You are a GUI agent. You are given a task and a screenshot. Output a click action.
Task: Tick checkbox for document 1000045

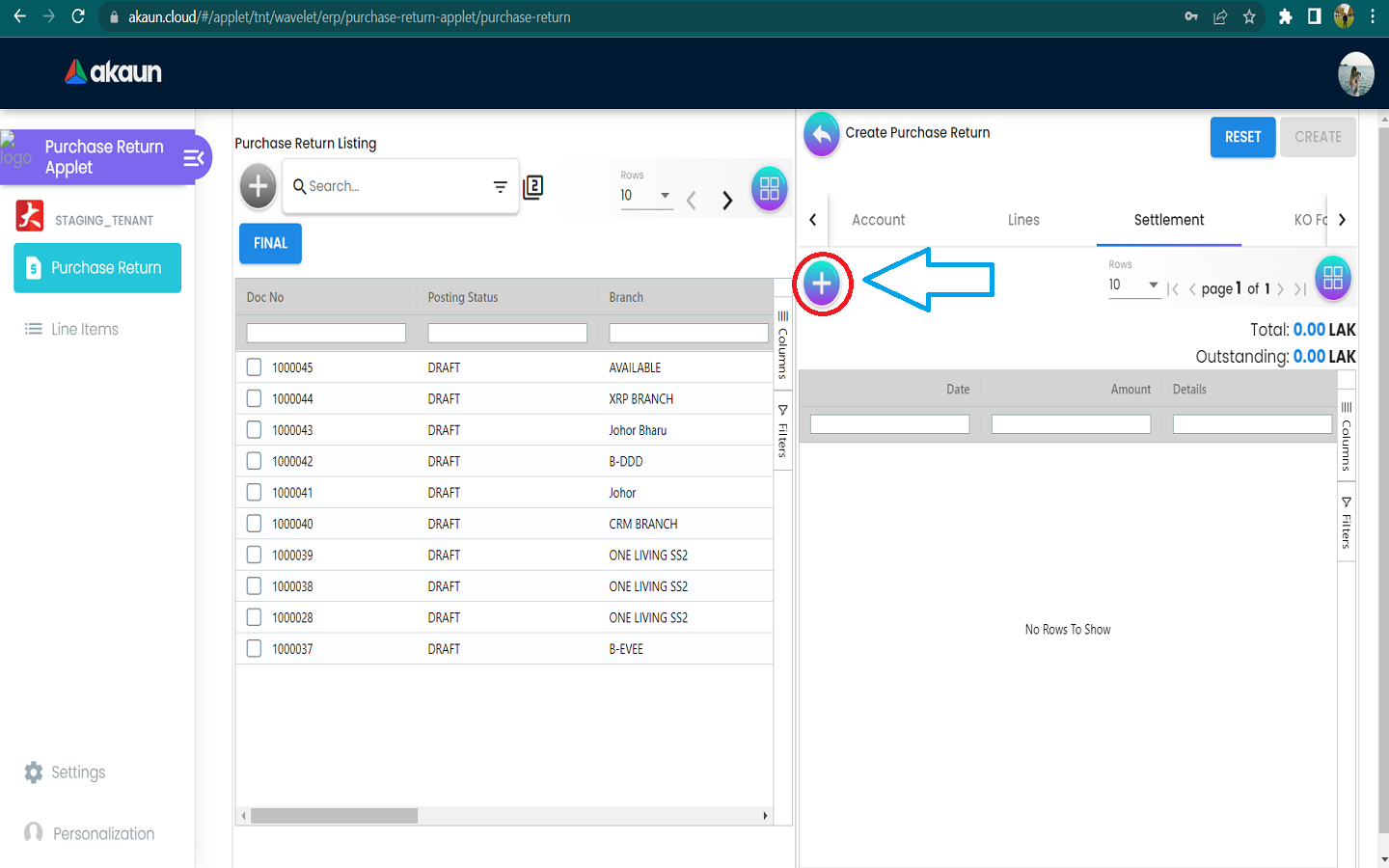pos(254,367)
